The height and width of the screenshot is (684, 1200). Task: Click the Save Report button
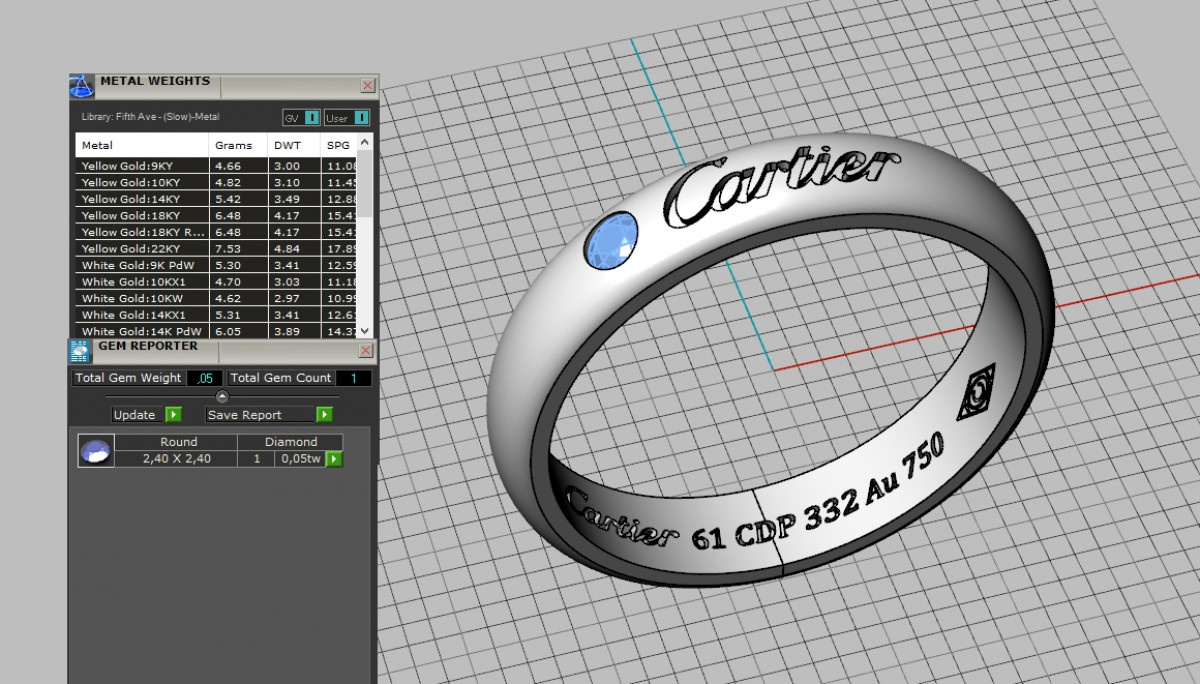coord(261,414)
